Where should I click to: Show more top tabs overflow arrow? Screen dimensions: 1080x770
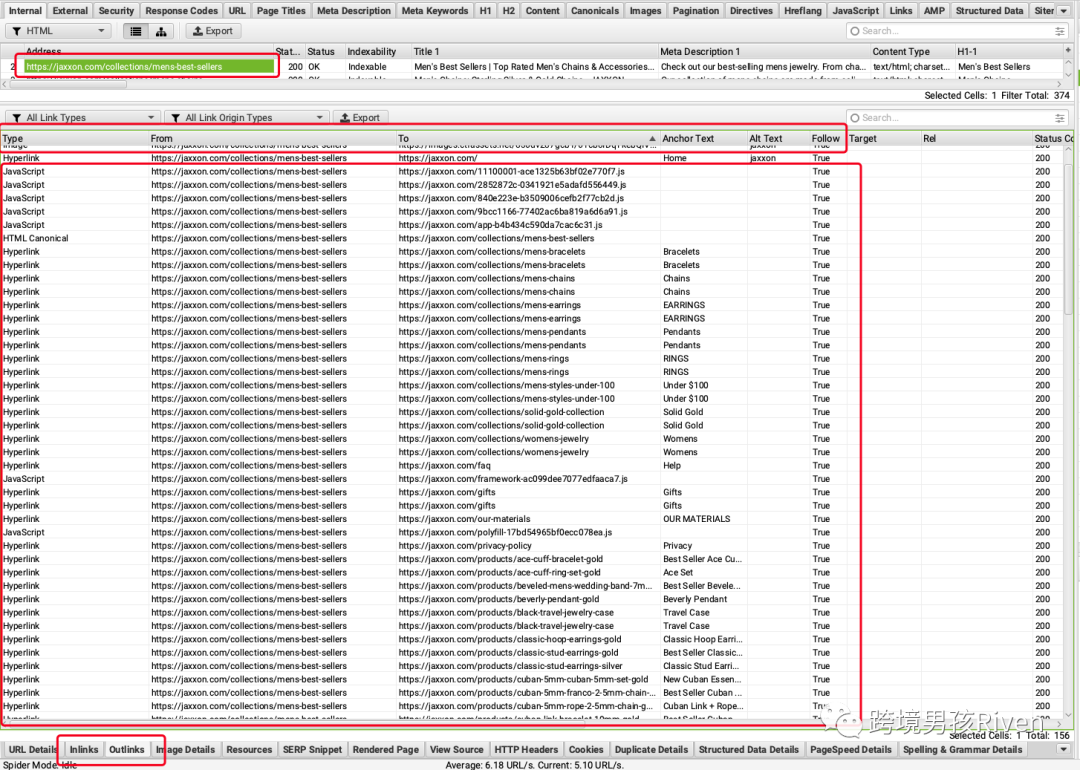click(1065, 11)
